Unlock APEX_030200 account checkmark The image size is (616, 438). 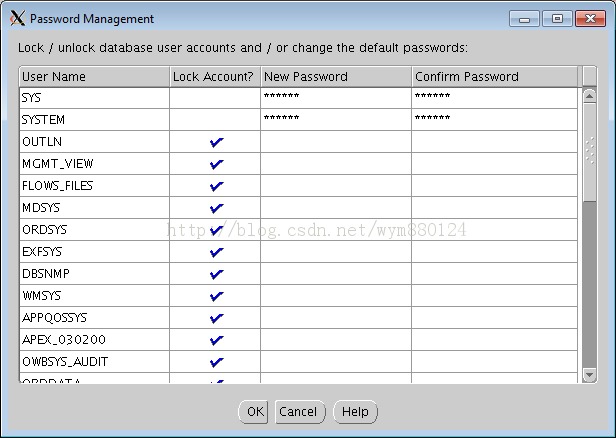tap(216, 340)
